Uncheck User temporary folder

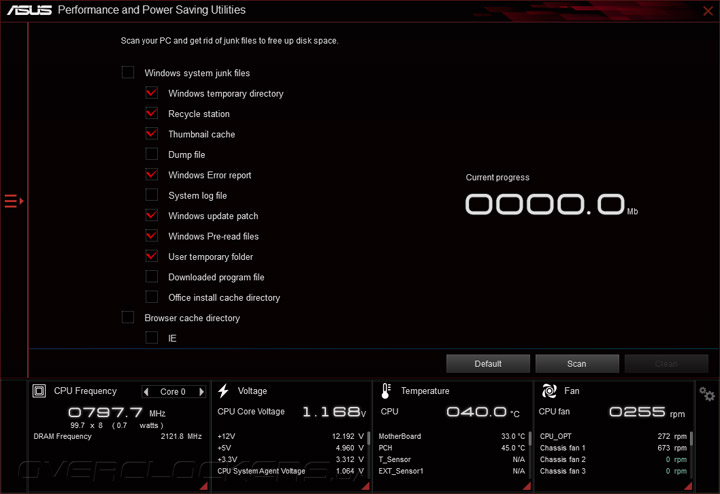click(152, 256)
